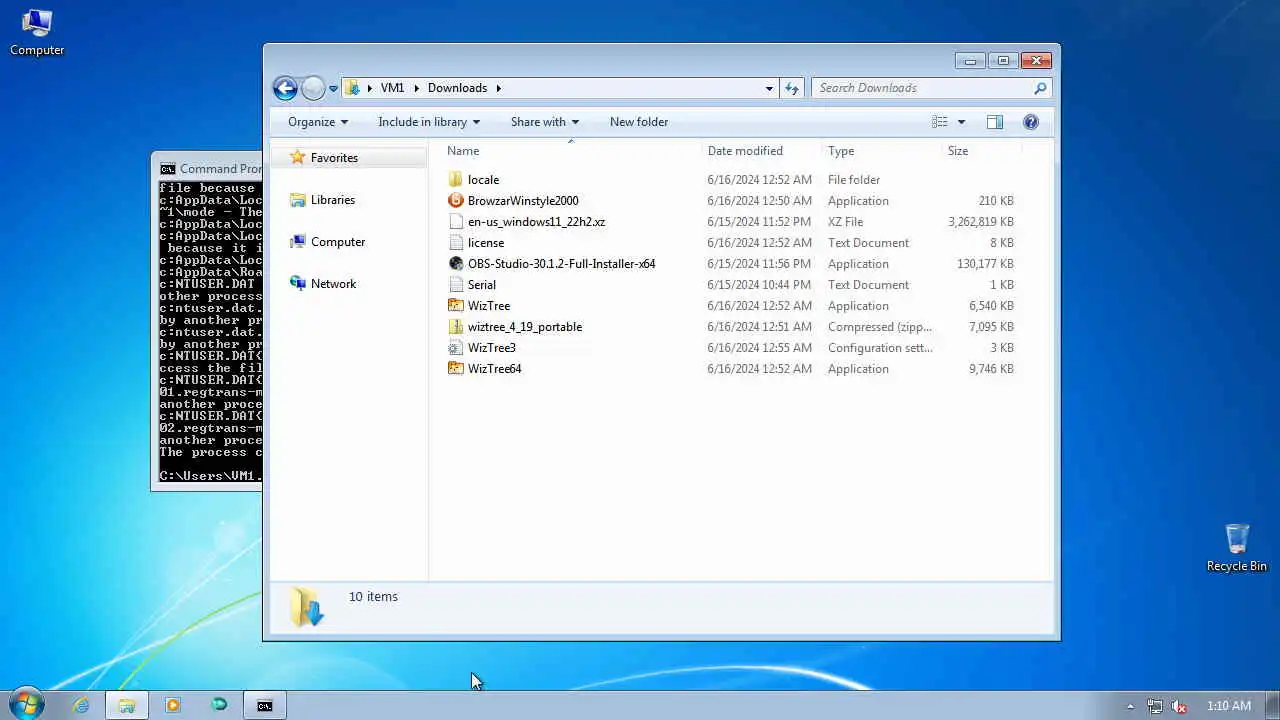Viewport: 1280px width, 720px height.
Task: Open the More view options dropdown arrow
Action: tap(961, 122)
